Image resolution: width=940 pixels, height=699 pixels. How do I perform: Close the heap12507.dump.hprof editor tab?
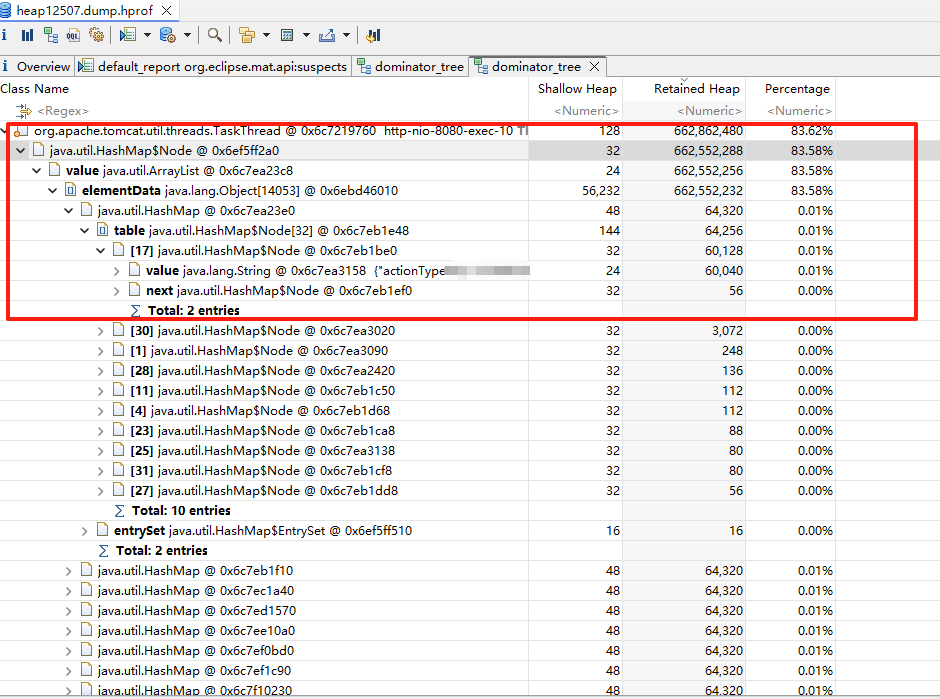click(x=165, y=11)
